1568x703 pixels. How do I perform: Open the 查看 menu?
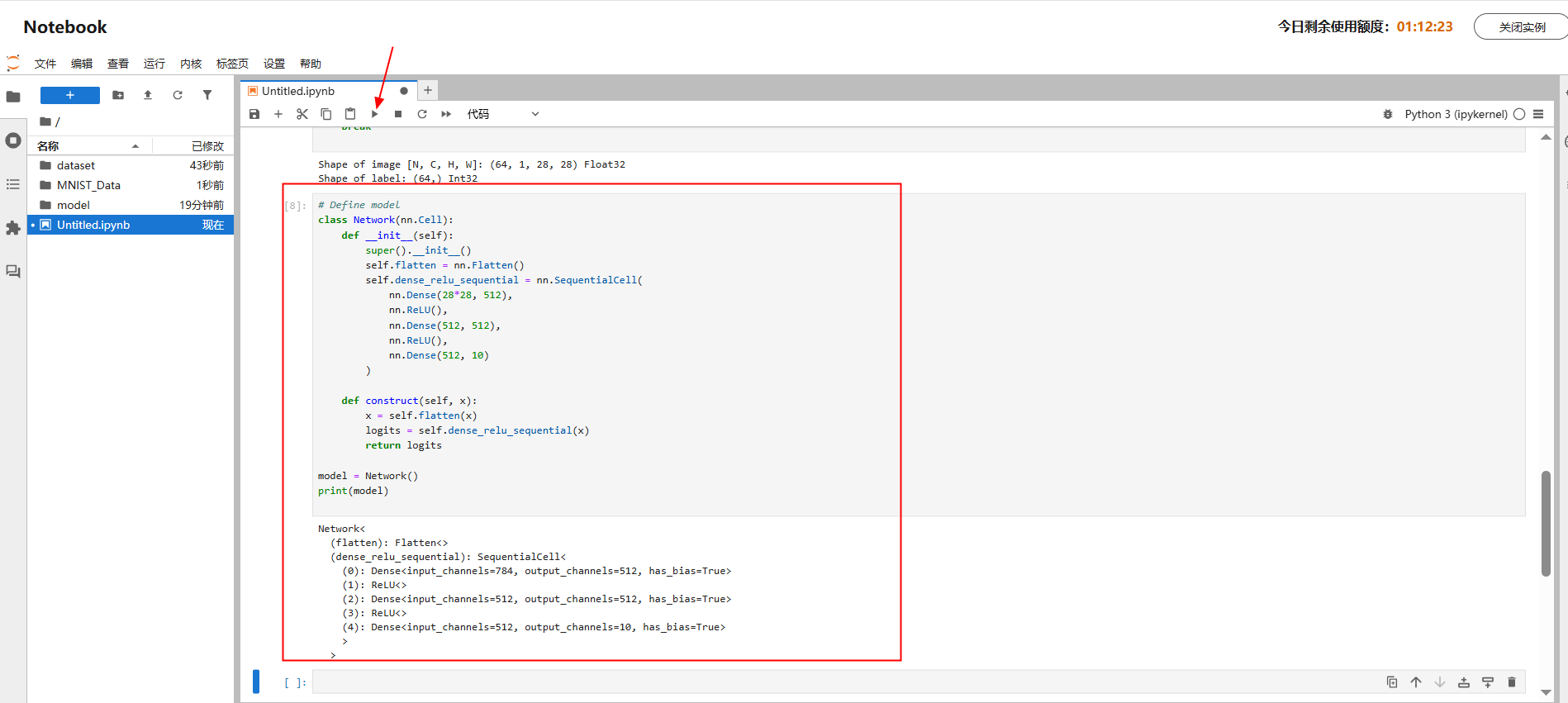click(118, 64)
